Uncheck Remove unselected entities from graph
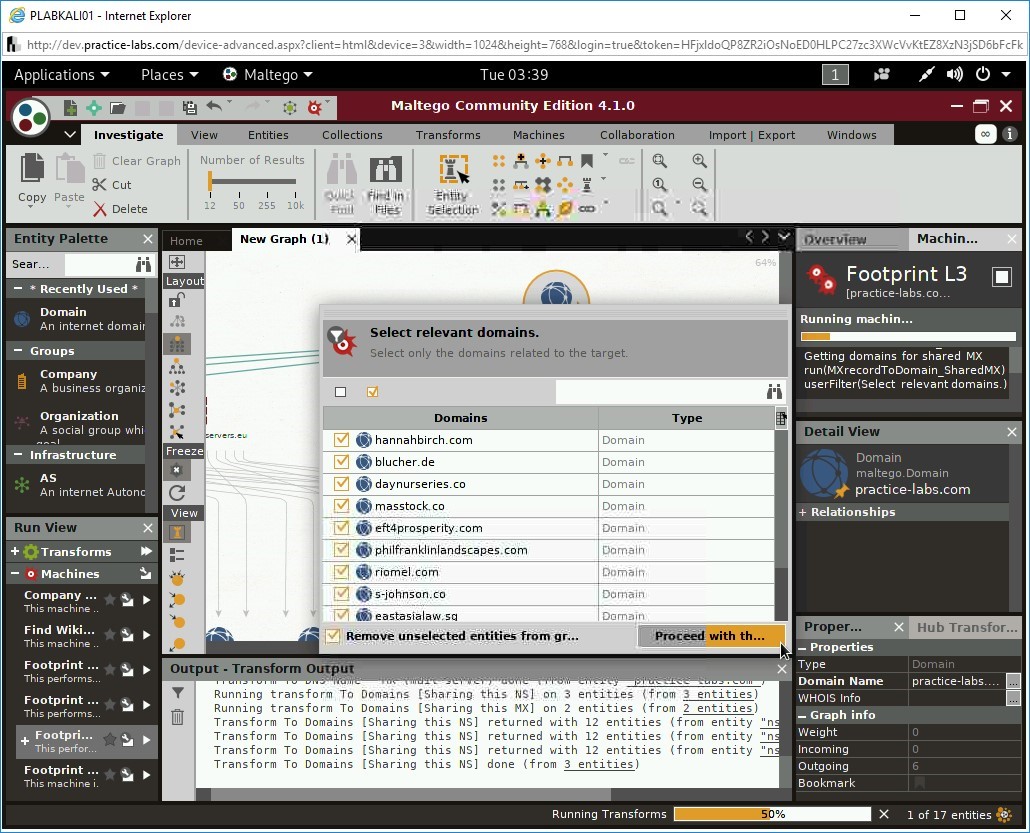The width and height of the screenshot is (1030, 833). (x=332, y=636)
